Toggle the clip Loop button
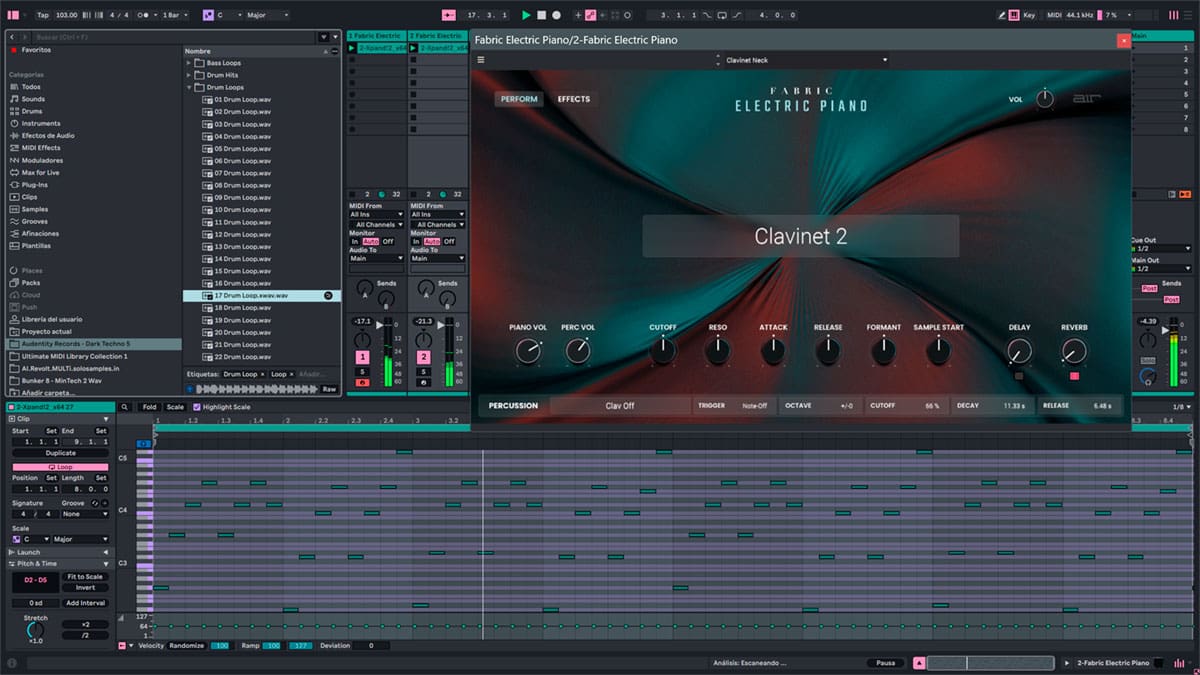The image size is (1200, 675). coord(60,467)
